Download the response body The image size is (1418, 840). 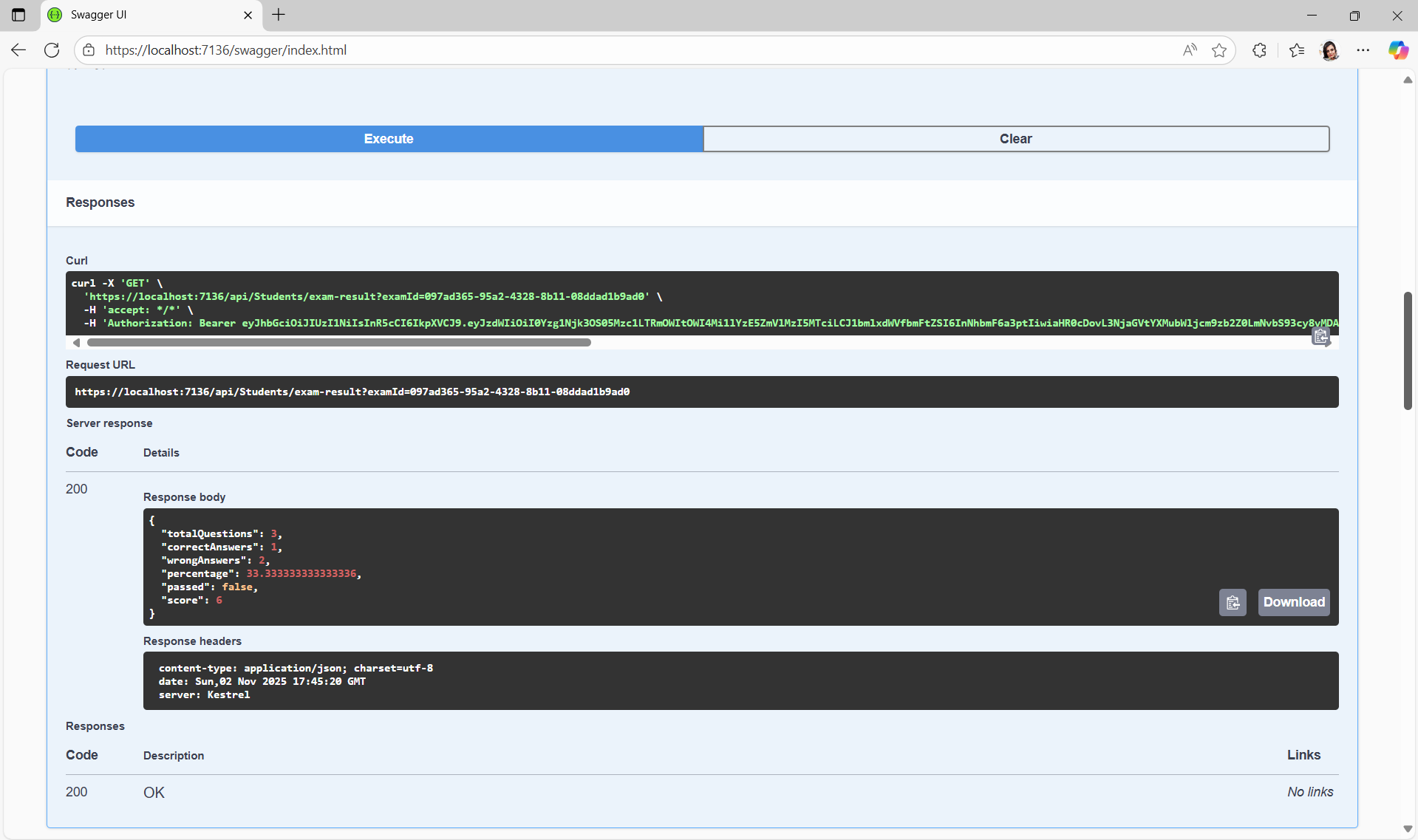(1294, 603)
